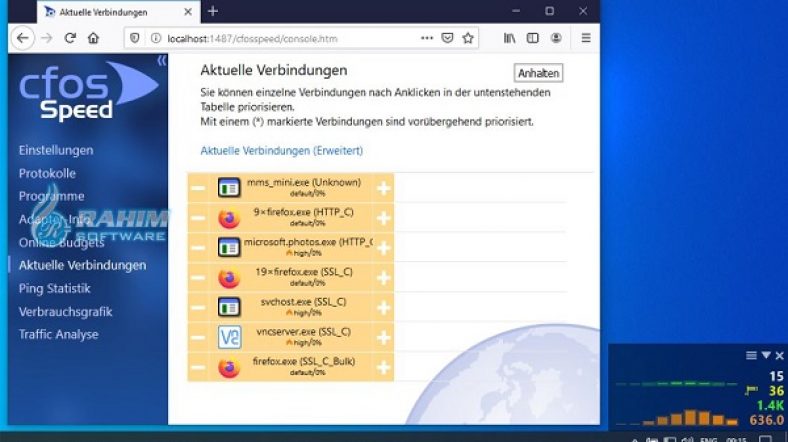
Task: Bookmark this page with the star
Action: pos(468,38)
